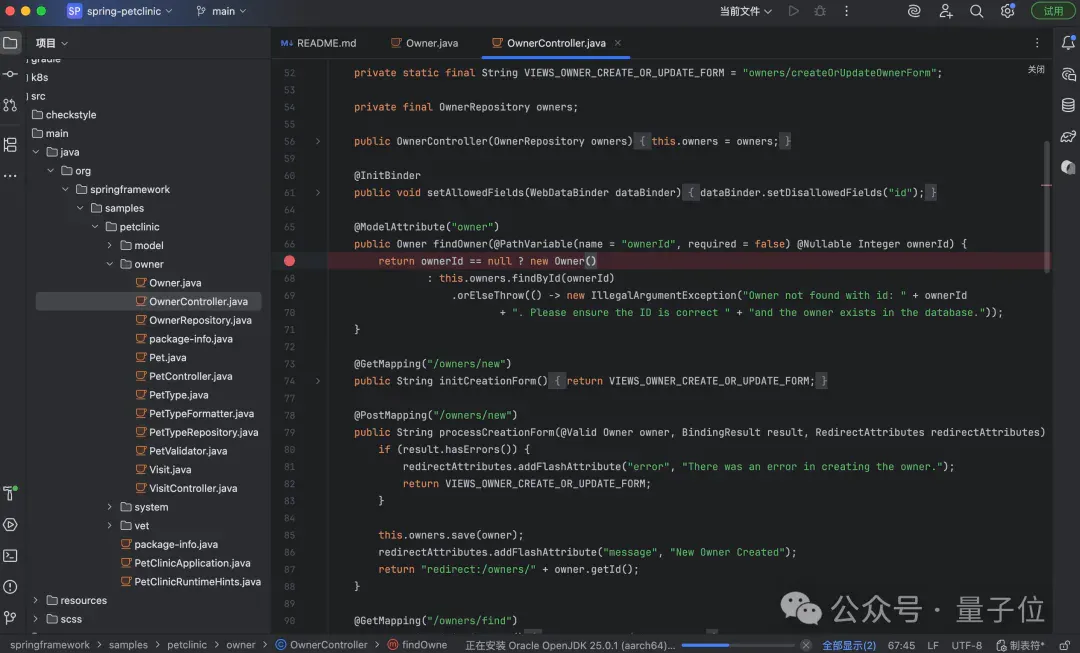Click the editor vertical scrollbar
The image size is (1080, 653).
[1047, 207]
